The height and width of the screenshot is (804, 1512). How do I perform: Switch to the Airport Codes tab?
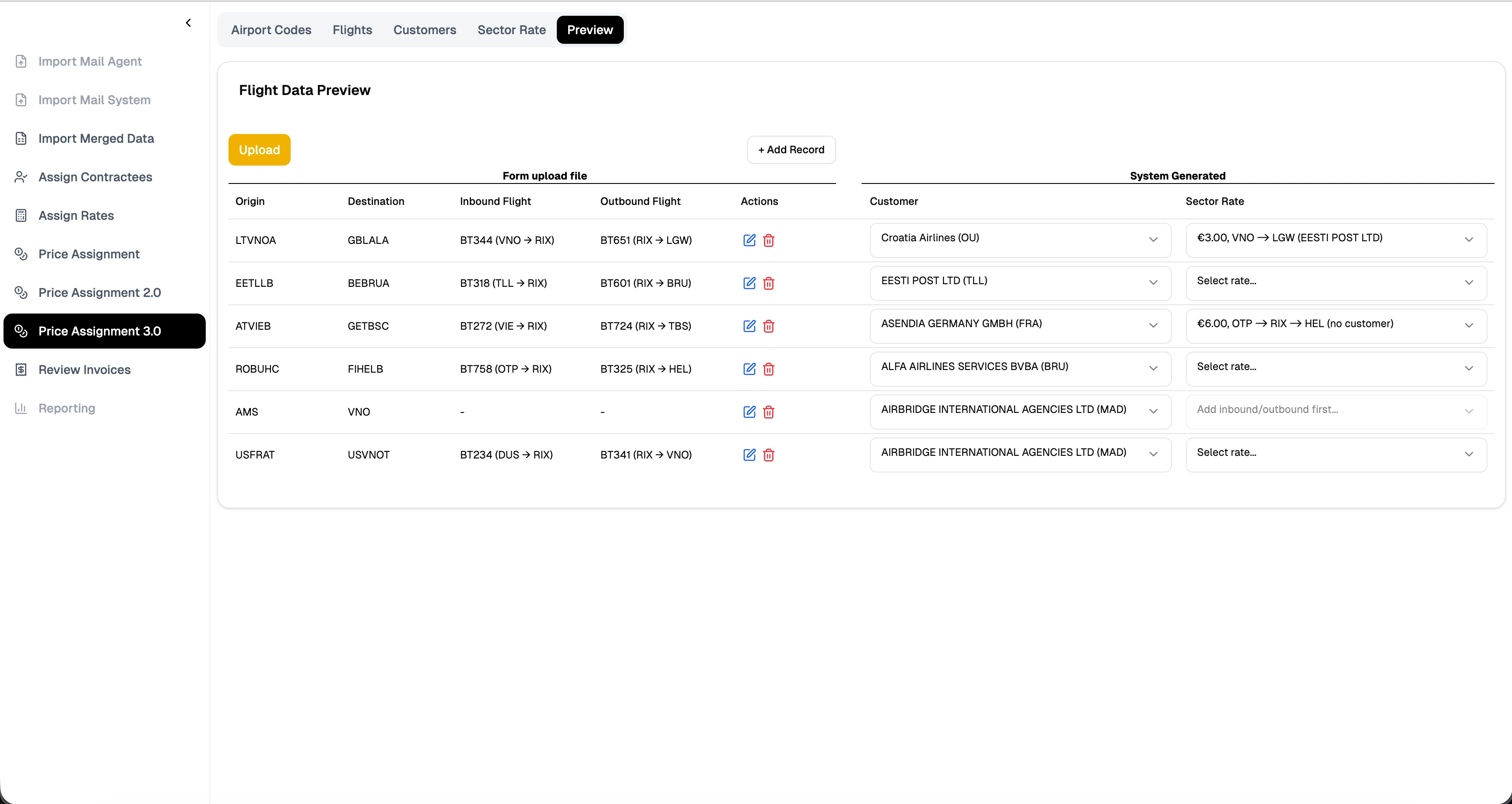(271, 30)
